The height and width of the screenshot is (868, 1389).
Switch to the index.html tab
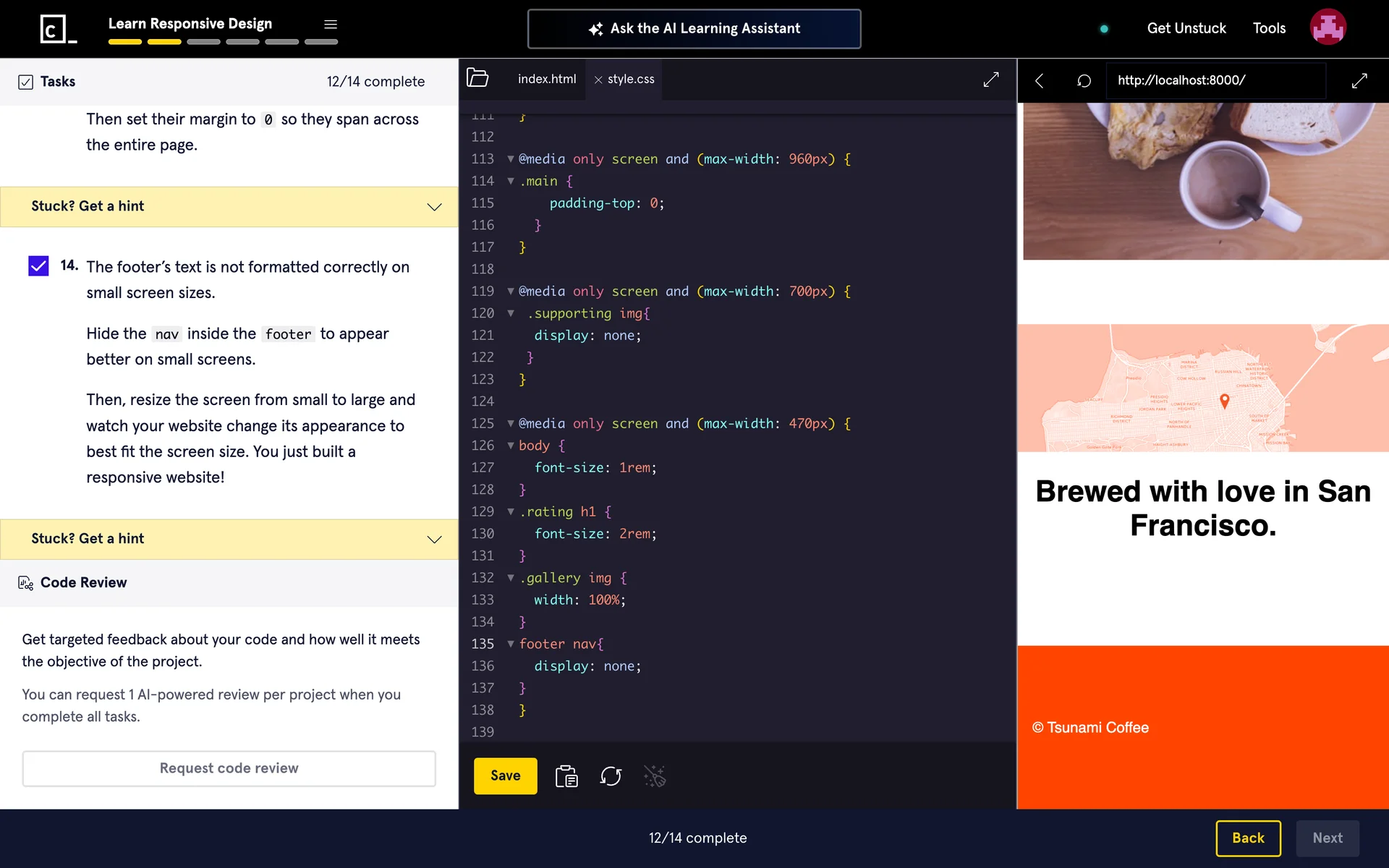(546, 79)
